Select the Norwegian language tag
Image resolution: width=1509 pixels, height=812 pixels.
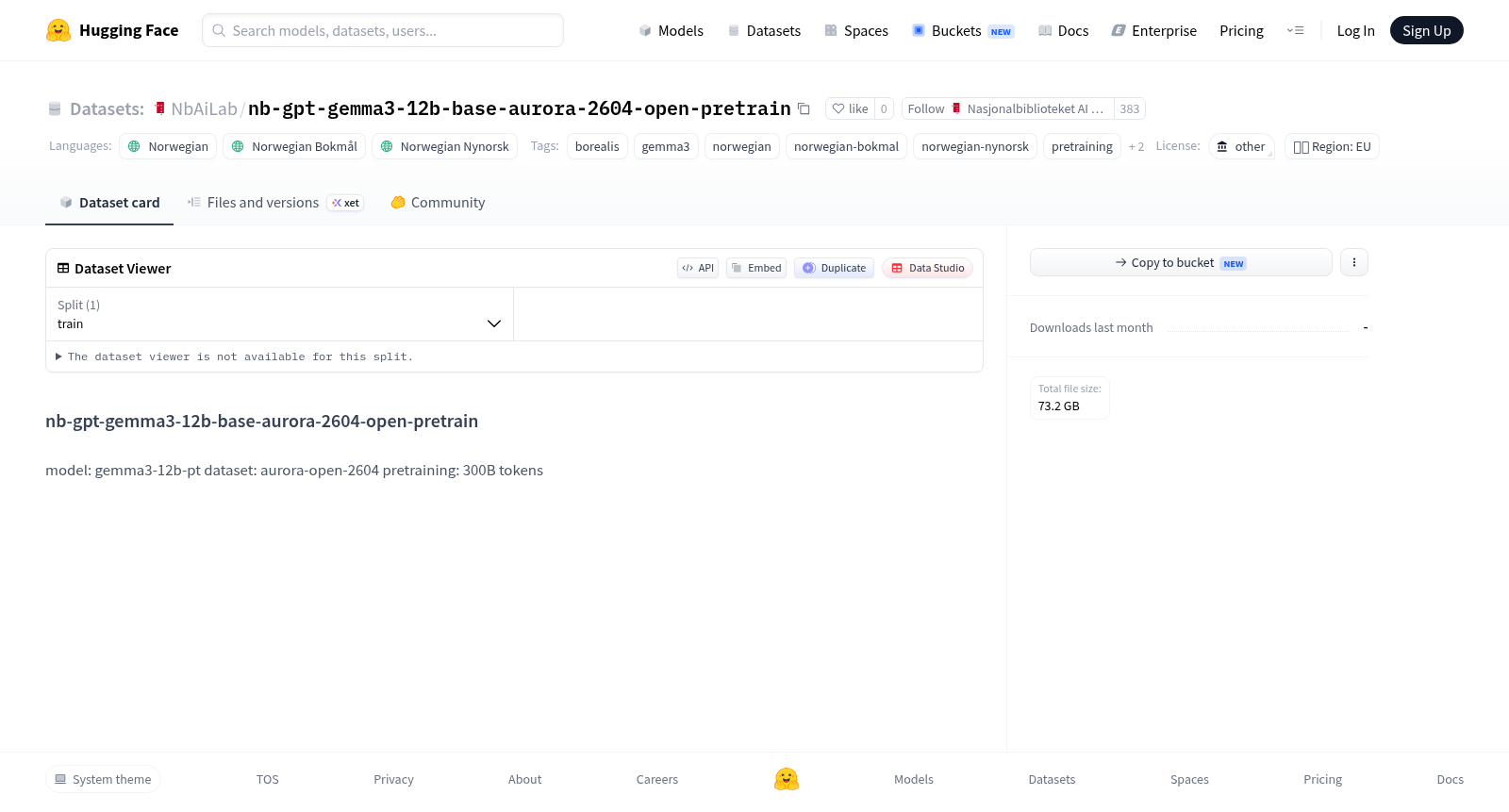pyautogui.click(x=168, y=146)
